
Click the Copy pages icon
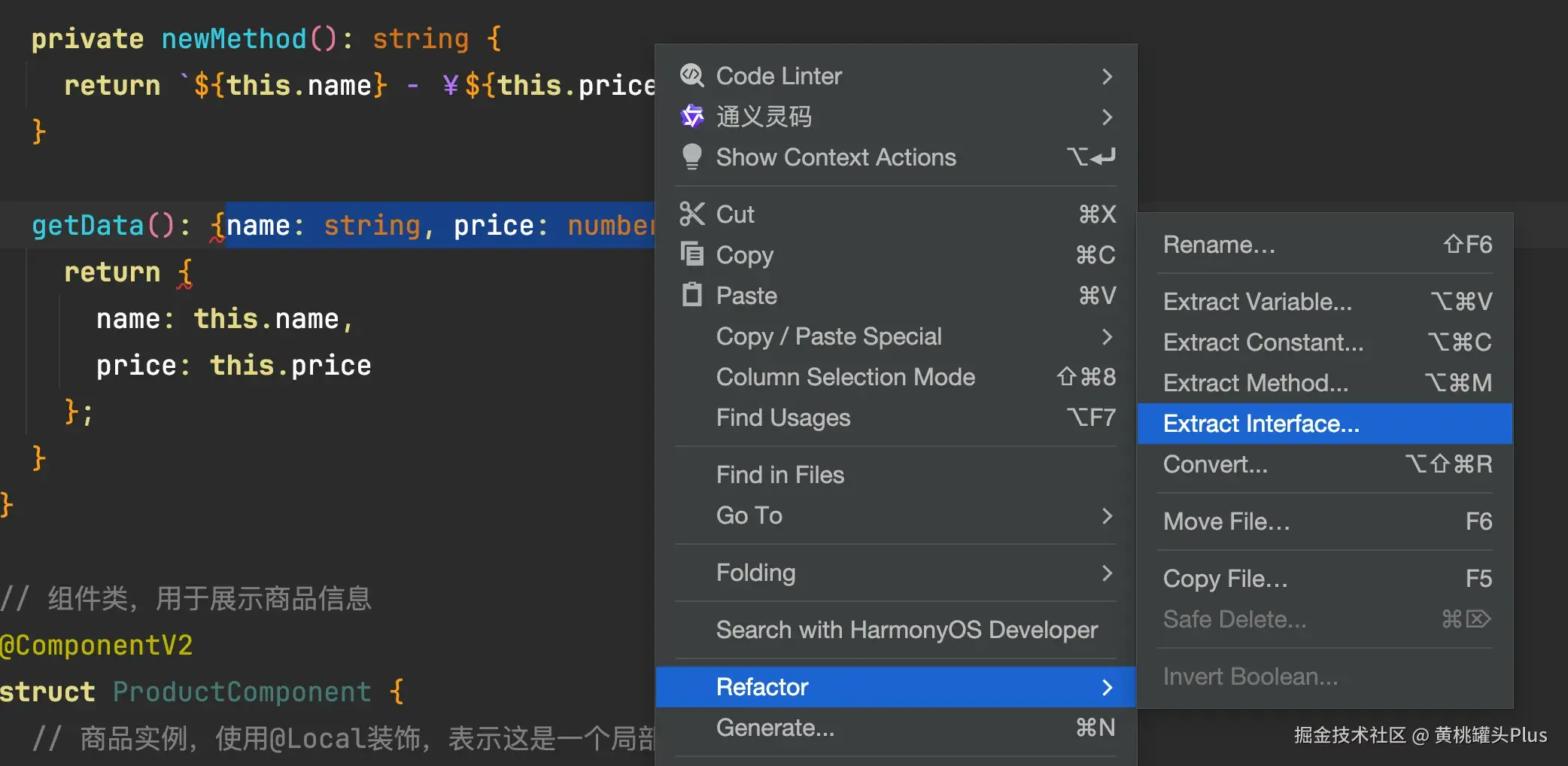click(691, 254)
